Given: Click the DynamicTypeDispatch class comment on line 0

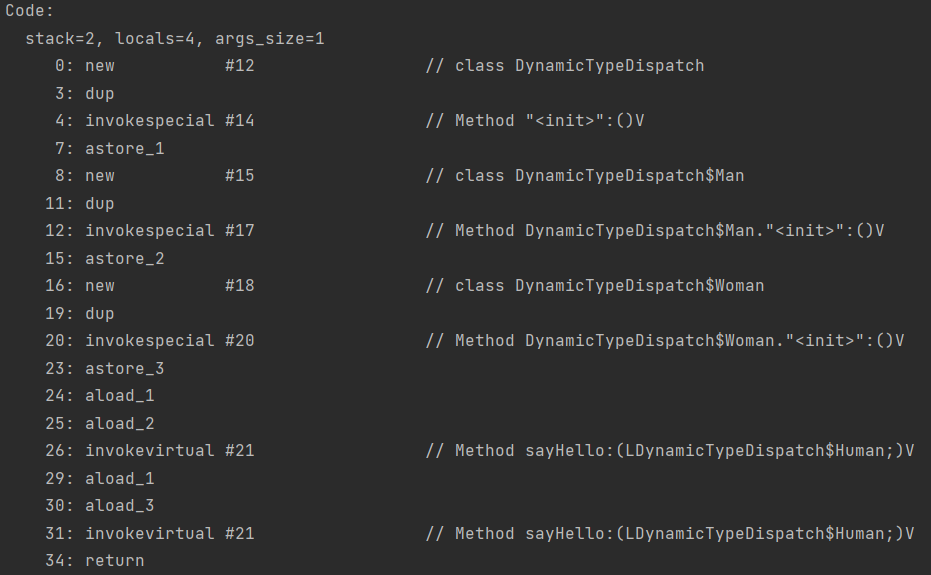Looking at the screenshot, I should (x=565, y=65).
